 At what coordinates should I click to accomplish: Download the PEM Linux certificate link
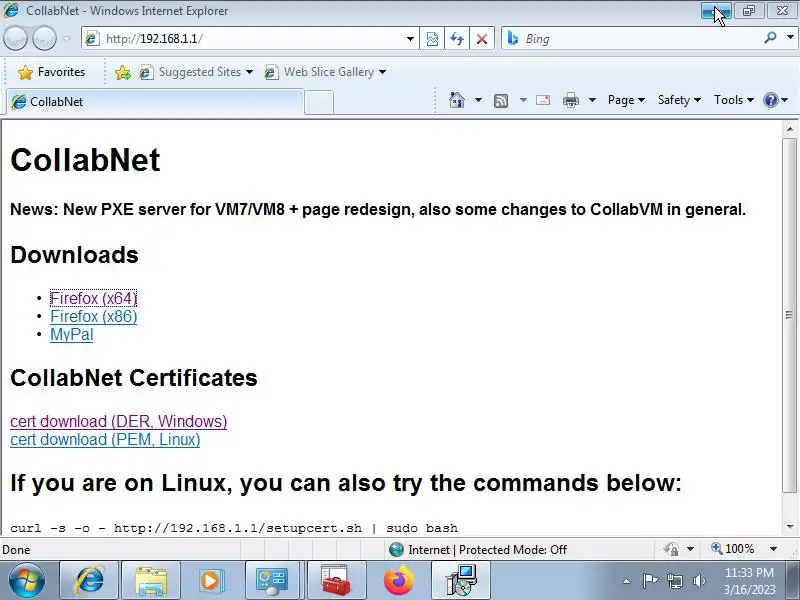[x=105, y=439]
